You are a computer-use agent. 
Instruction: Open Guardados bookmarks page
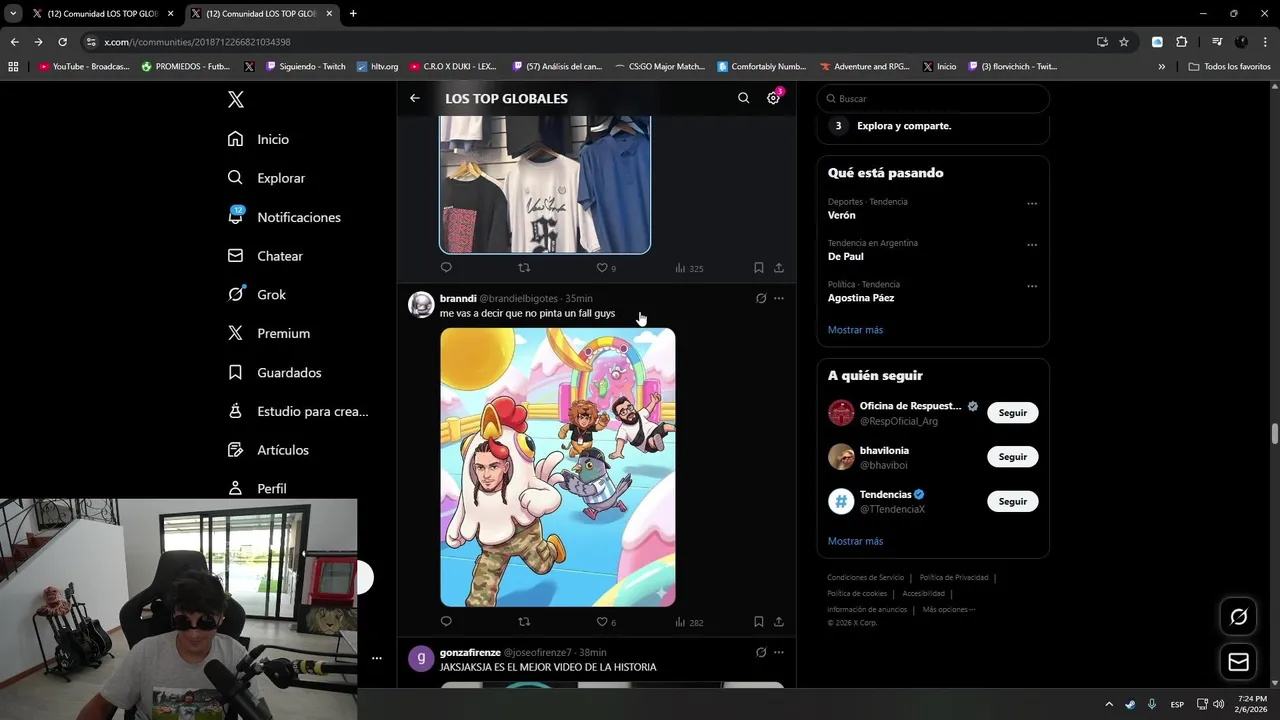pos(275,373)
